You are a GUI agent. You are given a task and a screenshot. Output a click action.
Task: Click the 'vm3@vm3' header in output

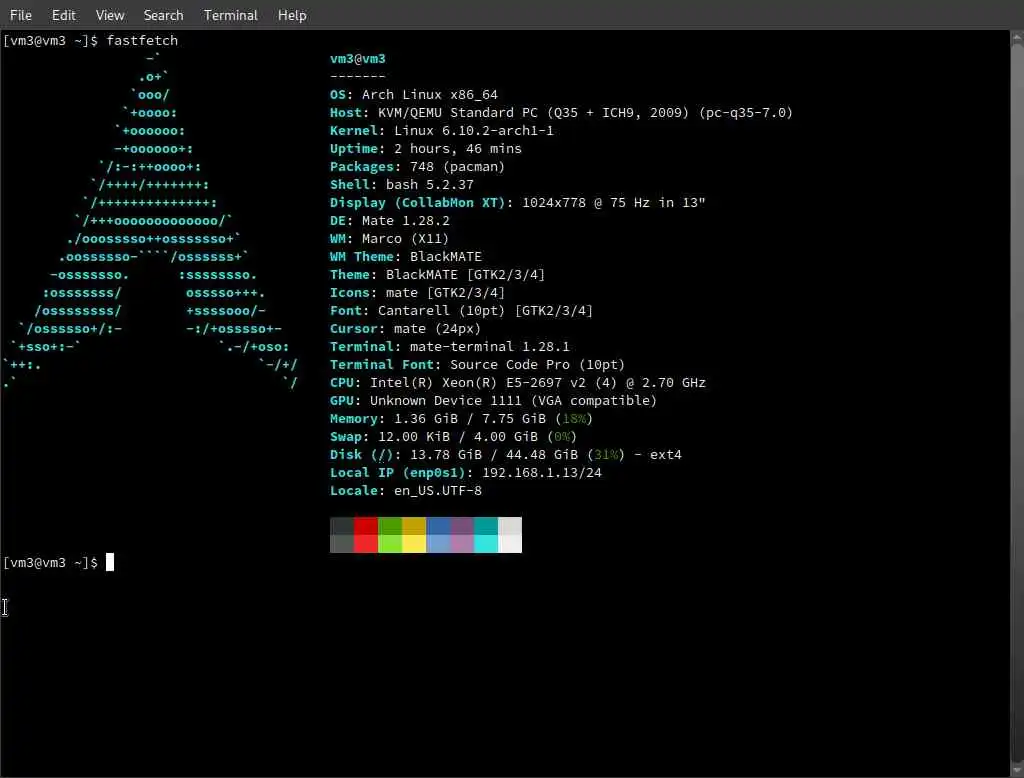[358, 59]
